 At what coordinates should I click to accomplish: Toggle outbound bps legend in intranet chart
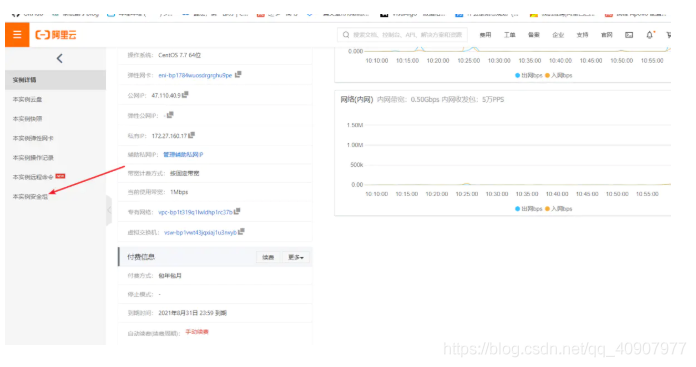pyautogui.click(x=529, y=209)
